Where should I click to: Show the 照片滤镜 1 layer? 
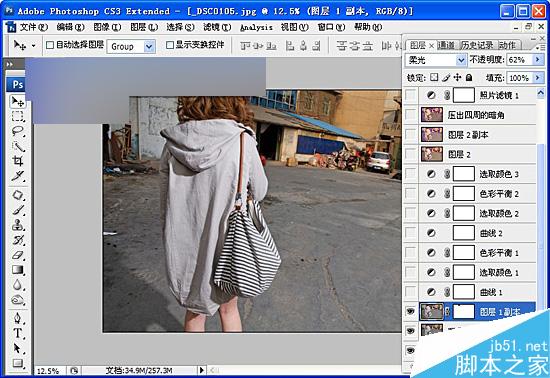tap(410, 95)
